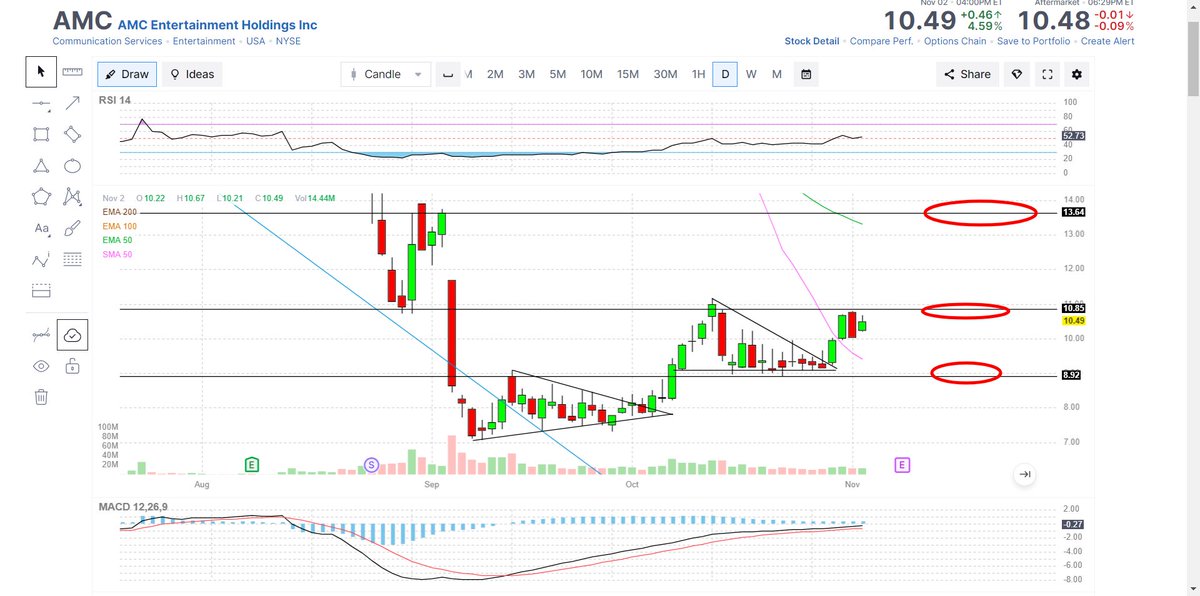
Task: Delete drawings with the trash icon
Action: pyautogui.click(x=41, y=398)
